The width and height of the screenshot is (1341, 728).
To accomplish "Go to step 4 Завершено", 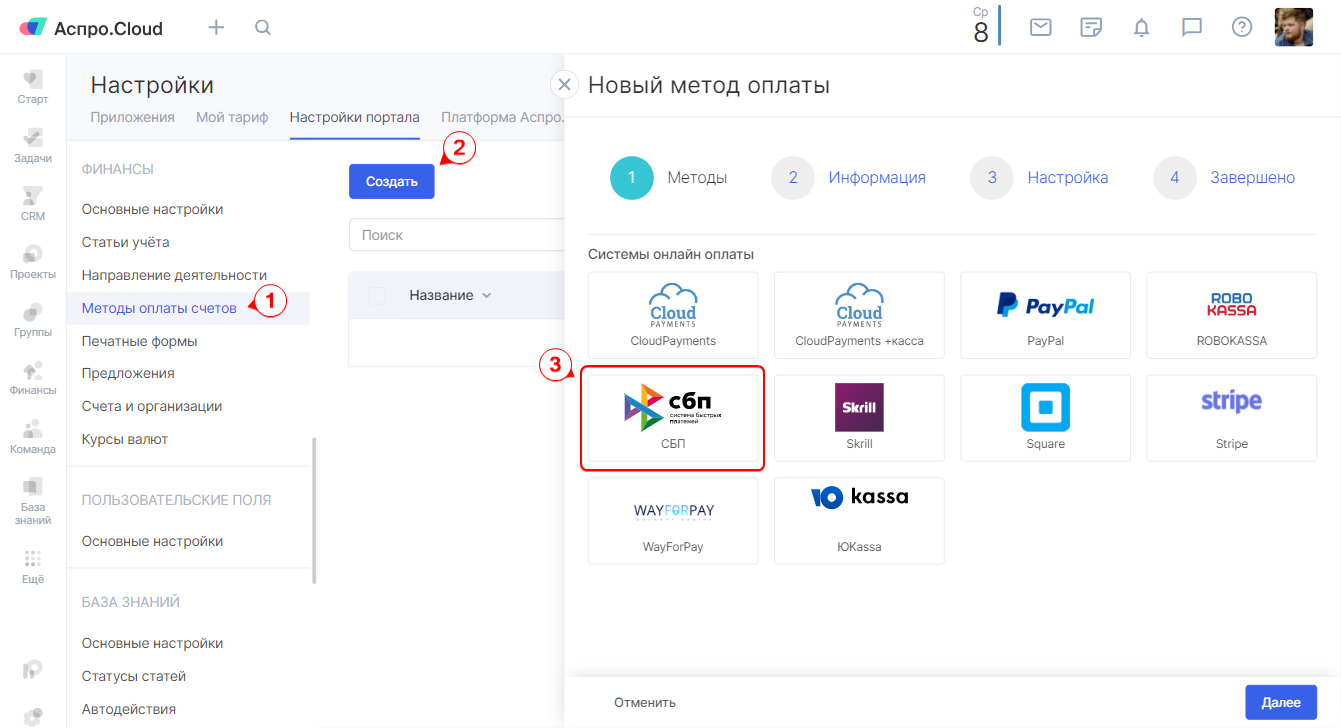I will tap(1225, 178).
